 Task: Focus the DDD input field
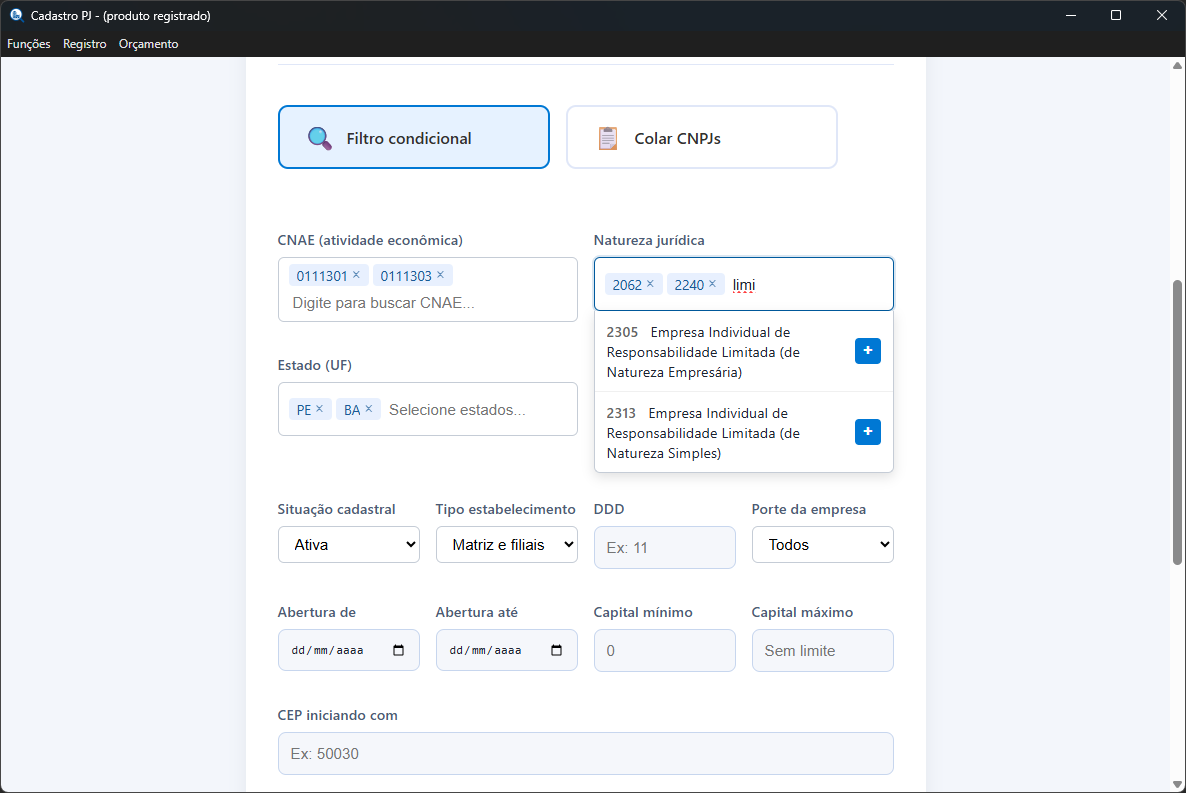664,548
